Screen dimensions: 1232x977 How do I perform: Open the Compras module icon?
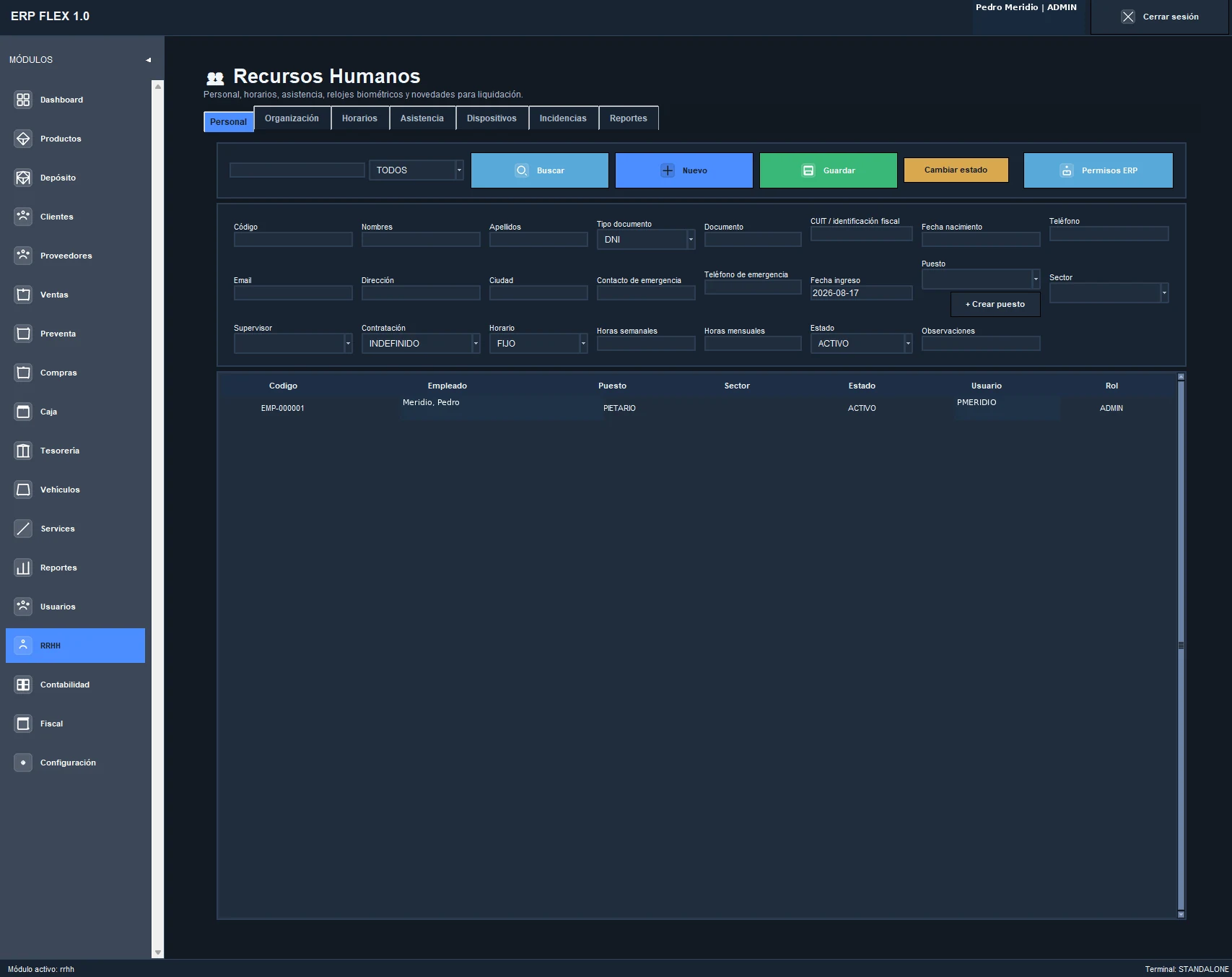pos(23,373)
